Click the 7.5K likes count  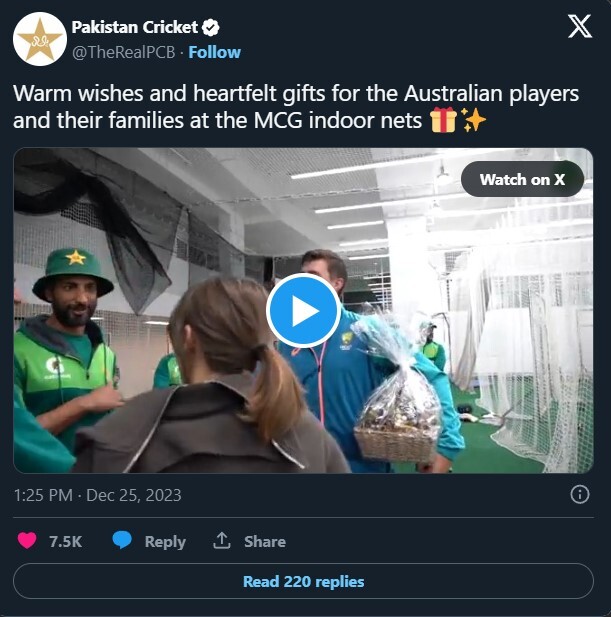tap(65, 541)
